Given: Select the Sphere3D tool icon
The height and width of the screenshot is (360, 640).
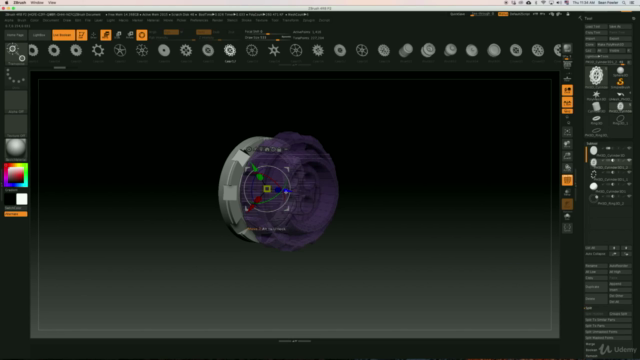Looking at the screenshot, I should point(620,71).
